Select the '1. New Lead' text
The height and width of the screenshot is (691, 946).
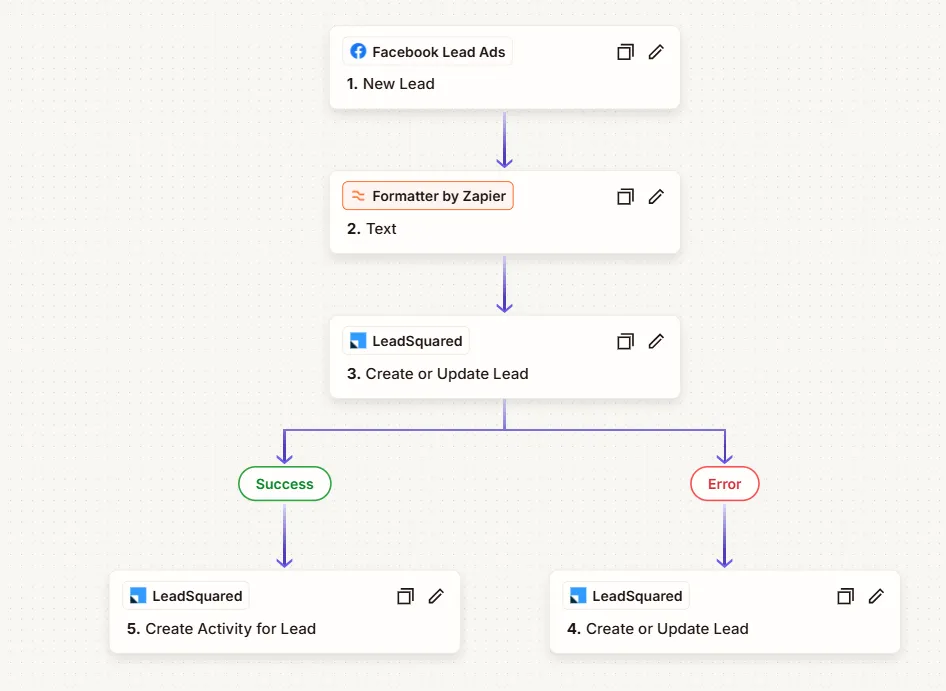[390, 84]
